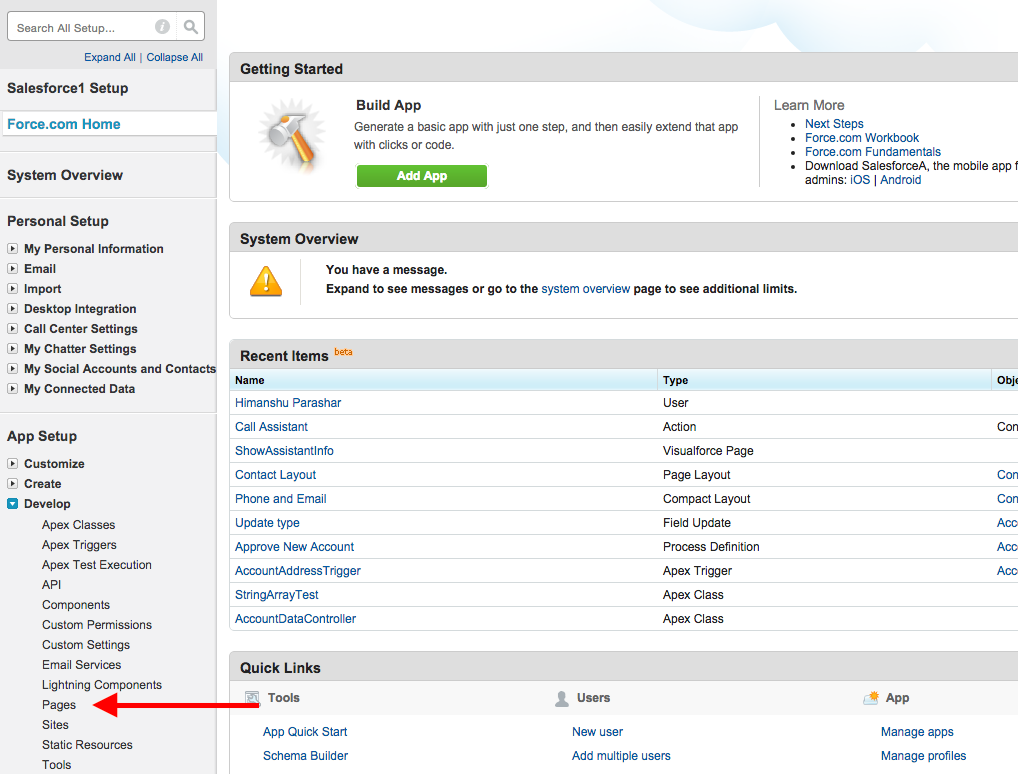
Task: Open Contact Layout recent item
Action: pos(275,475)
